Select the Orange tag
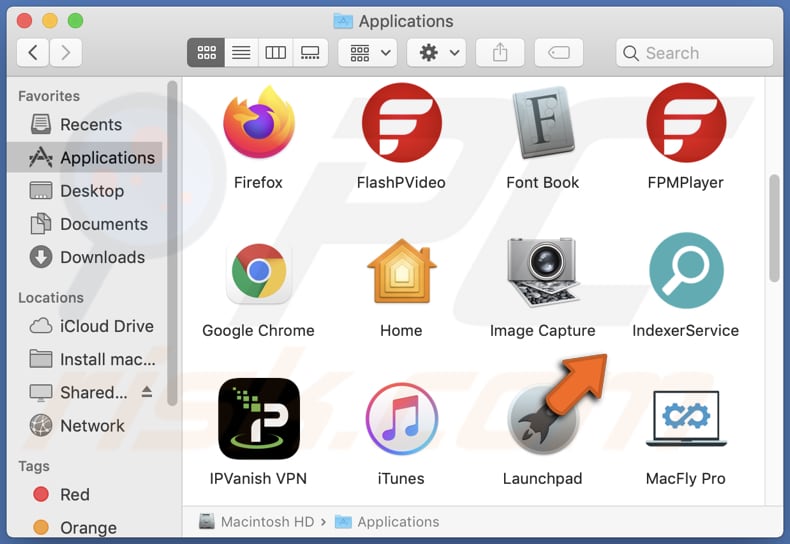The height and width of the screenshot is (544, 790). [85, 527]
